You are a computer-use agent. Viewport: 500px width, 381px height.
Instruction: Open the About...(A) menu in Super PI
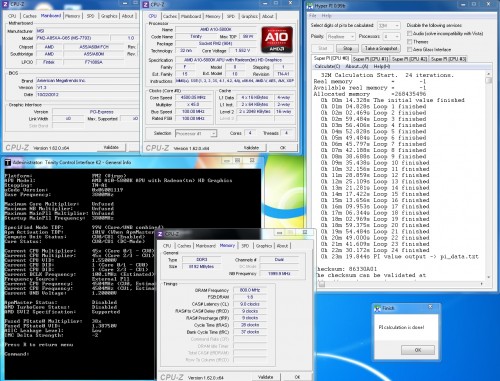tap(357, 66)
